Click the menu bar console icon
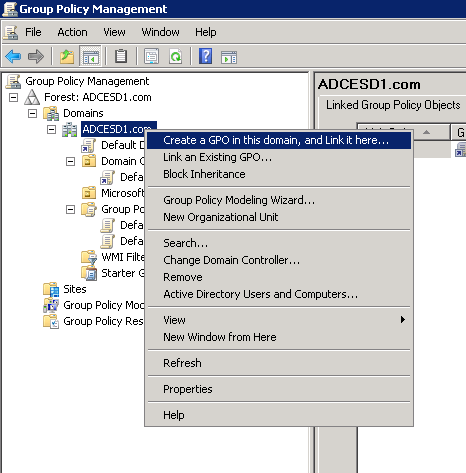This screenshot has width=466, height=473. coord(11,33)
